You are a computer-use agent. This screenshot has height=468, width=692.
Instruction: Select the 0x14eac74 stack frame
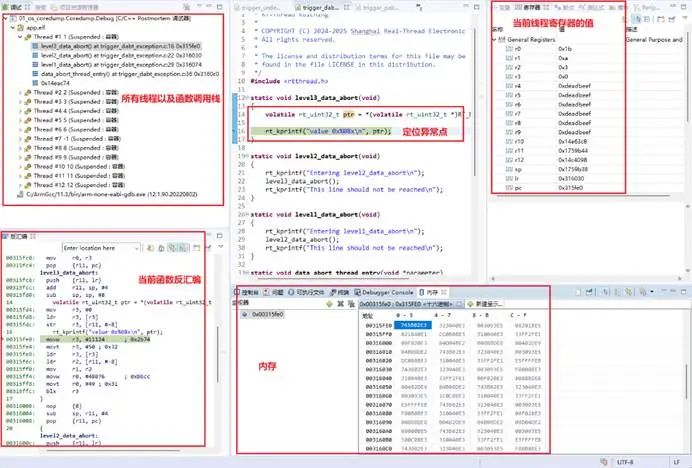51,83
